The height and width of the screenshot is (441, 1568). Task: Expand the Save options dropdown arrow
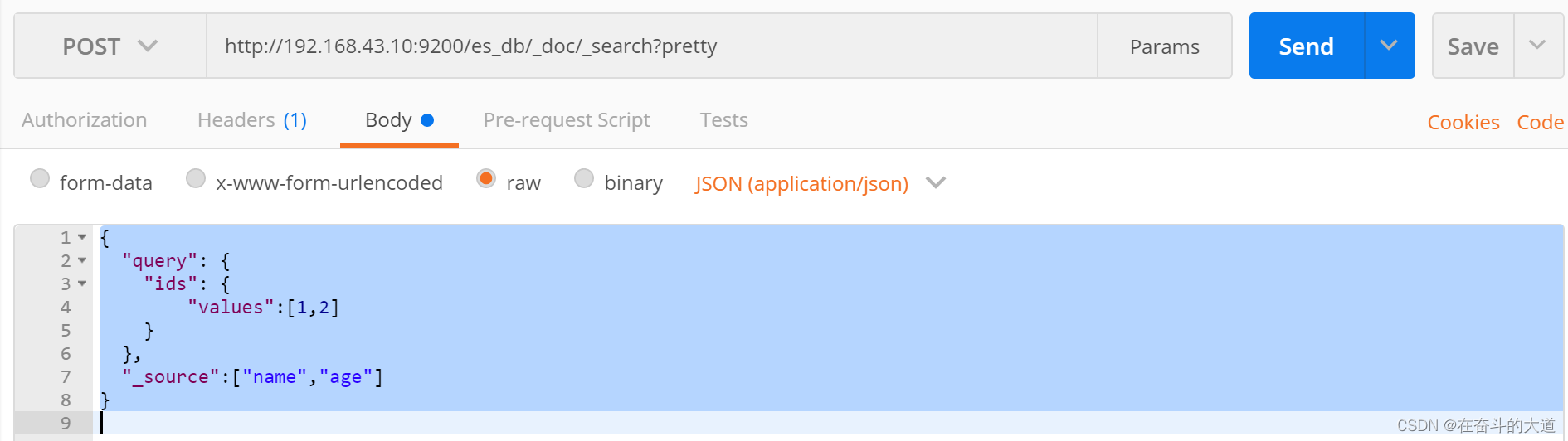(1537, 46)
